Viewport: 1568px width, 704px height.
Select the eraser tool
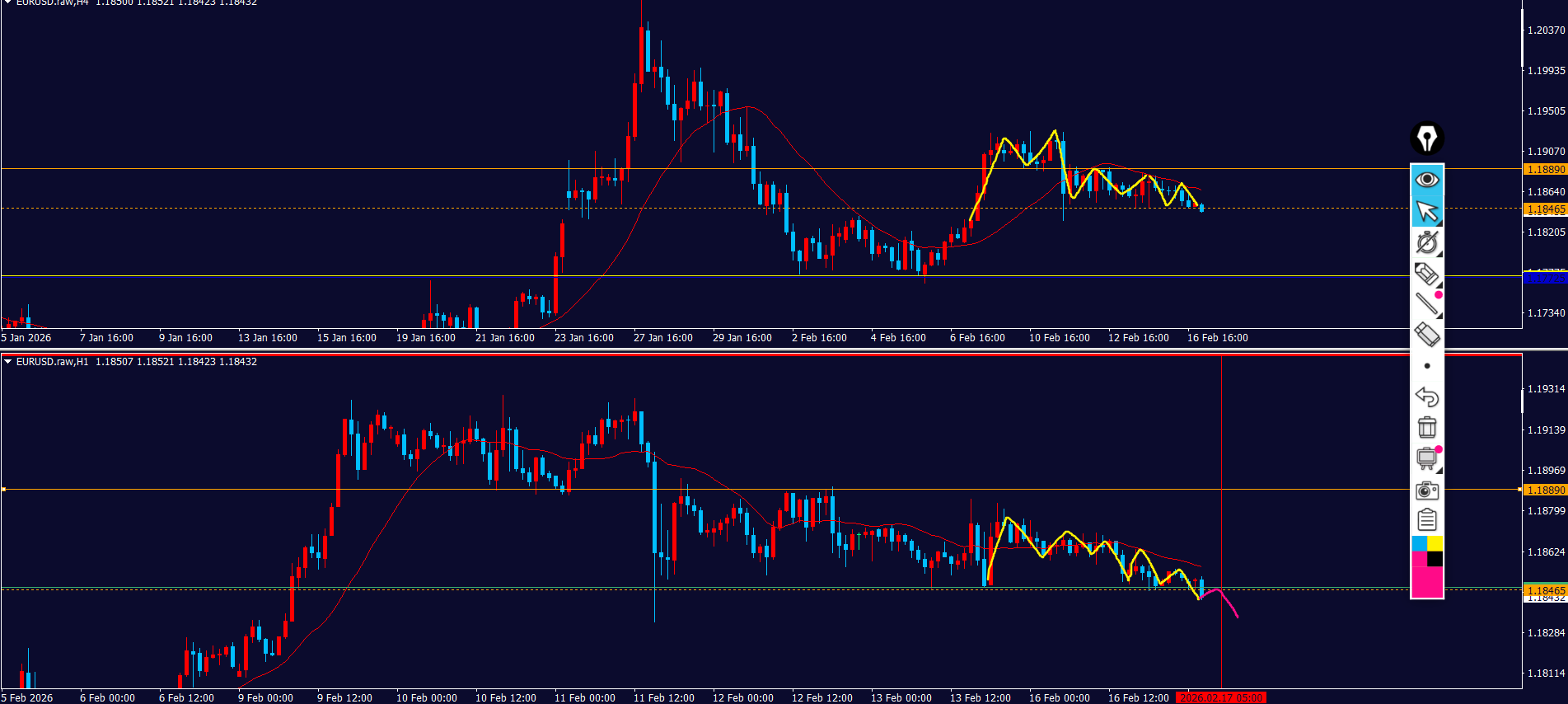click(1426, 335)
